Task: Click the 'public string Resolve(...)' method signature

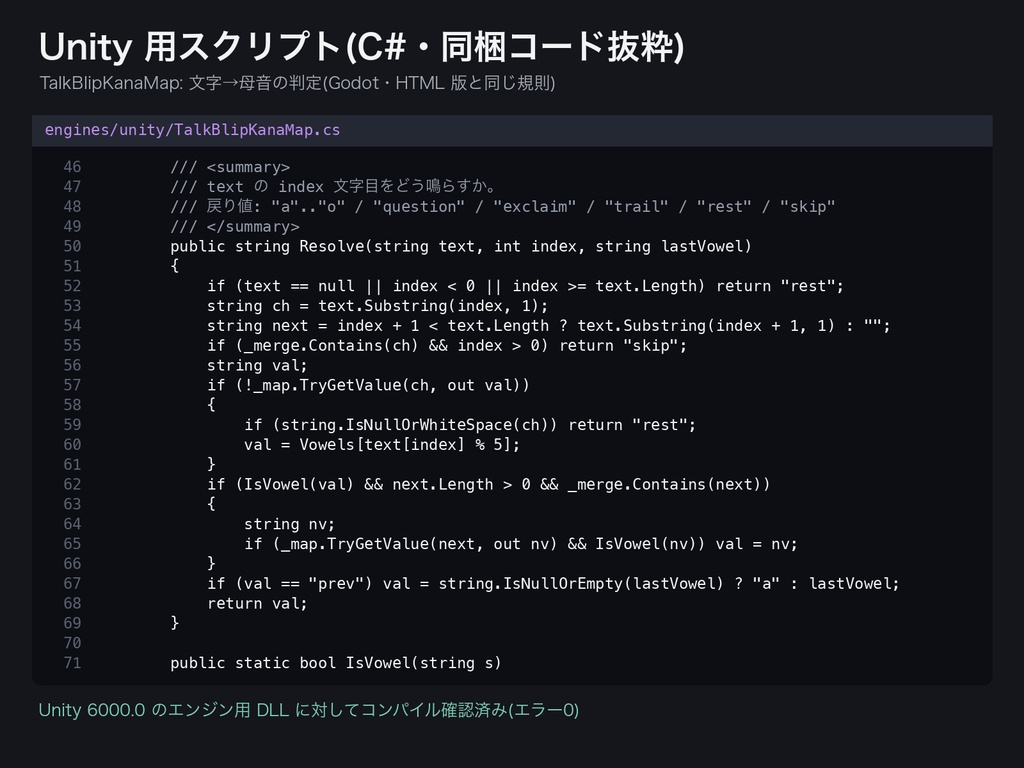Action: click(461, 246)
